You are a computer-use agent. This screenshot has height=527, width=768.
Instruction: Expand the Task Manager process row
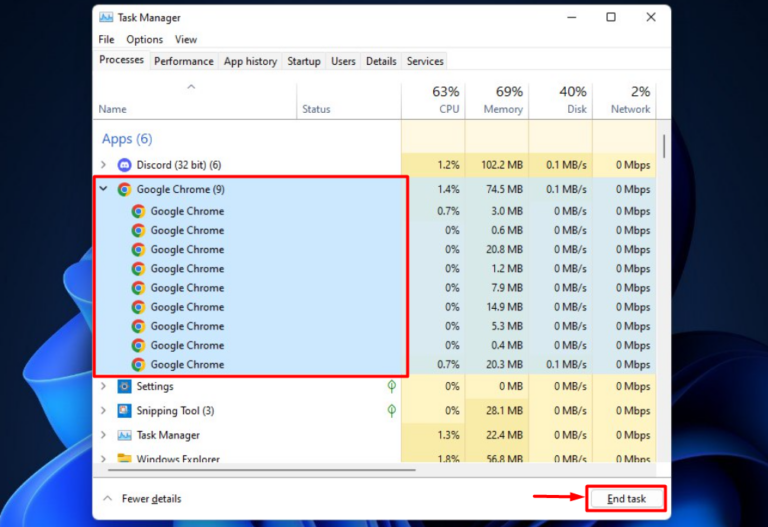(x=103, y=435)
